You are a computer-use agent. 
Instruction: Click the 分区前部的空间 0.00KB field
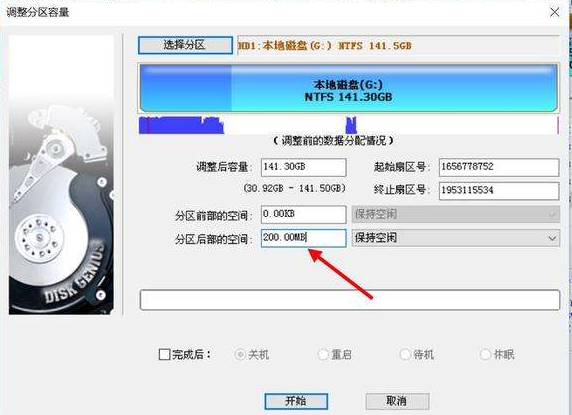pyautogui.click(x=304, y=214)
